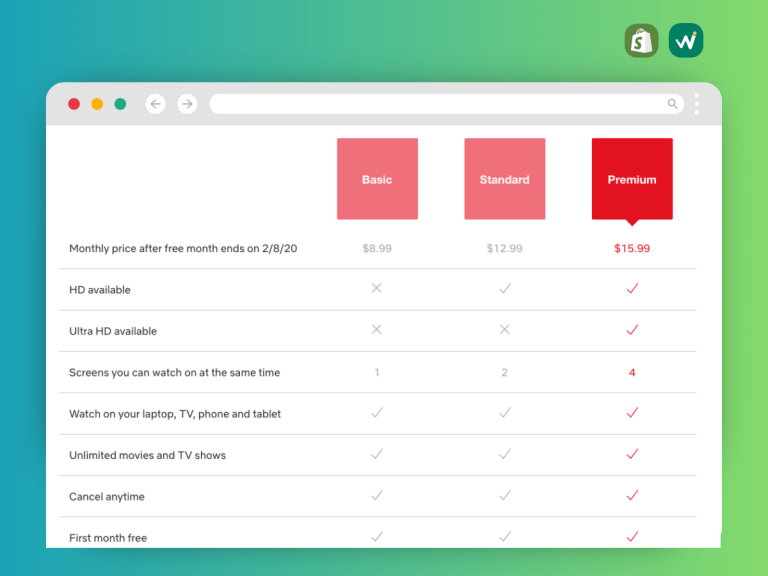This screenshot has height=576, width=768.
Task: Click 'Watch on your laptop, TV' label
Action: [175, 414]
